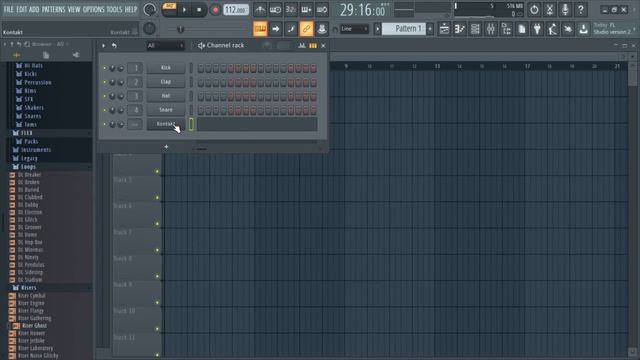640x360 pixels.
Task: Expand the Snares folder in browser
Action: point(32,116)
